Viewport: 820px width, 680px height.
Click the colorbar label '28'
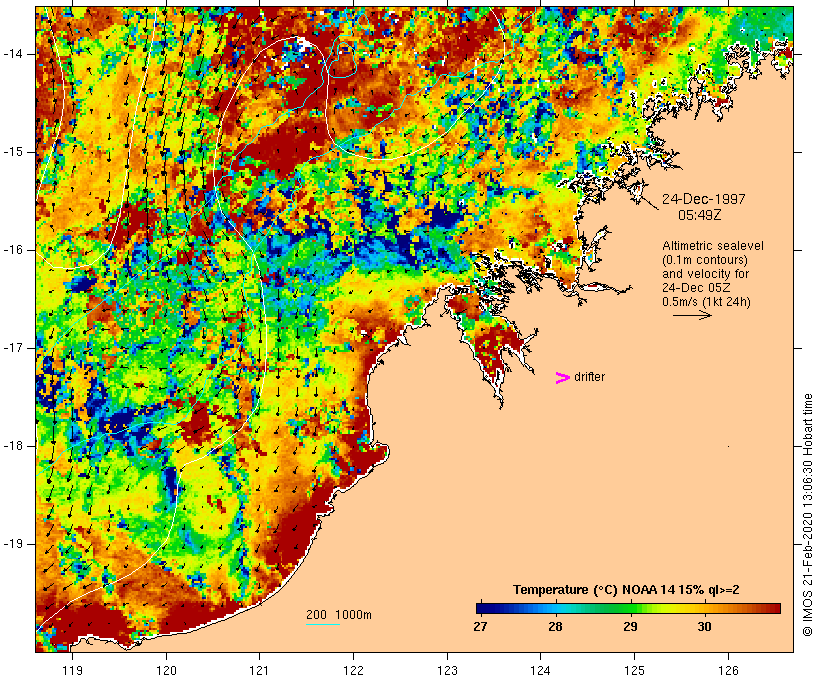pos(555,626)
